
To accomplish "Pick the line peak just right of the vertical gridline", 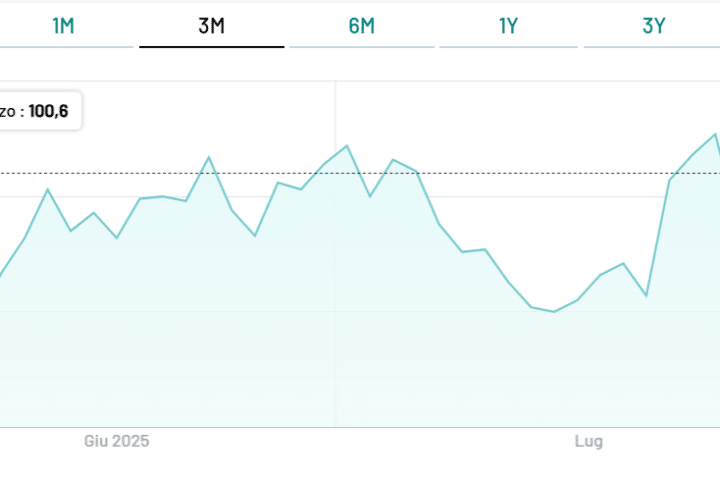I will pyautogui.click(x=347, y=146).
